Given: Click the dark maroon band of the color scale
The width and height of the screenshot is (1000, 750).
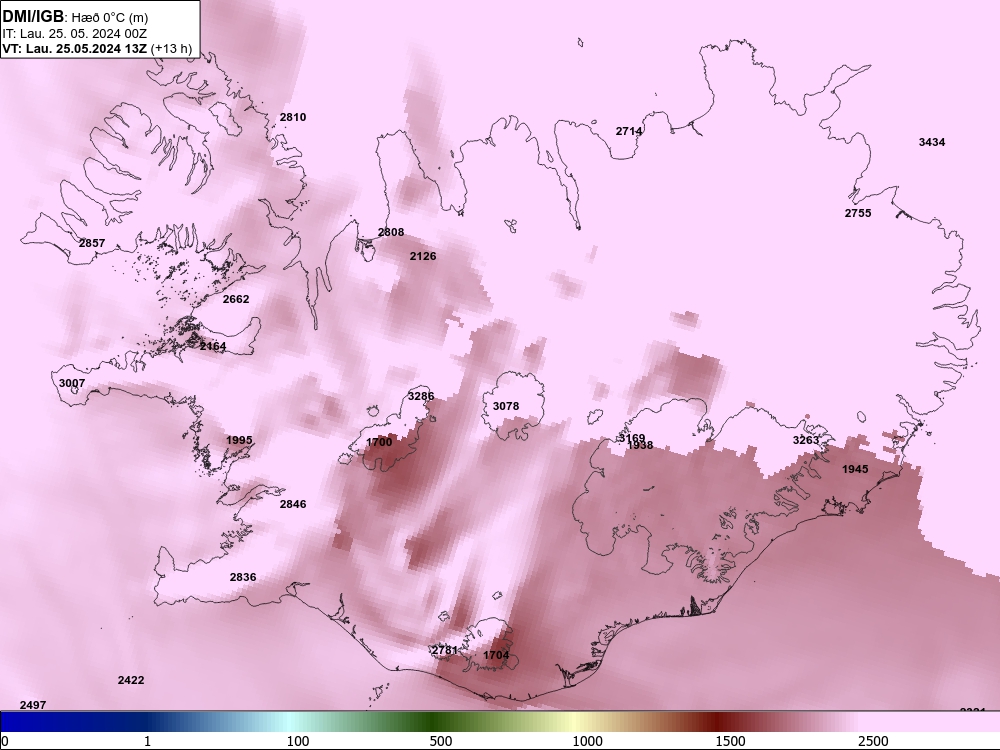Looking at the screenshot, I should (x=717, y=721).
